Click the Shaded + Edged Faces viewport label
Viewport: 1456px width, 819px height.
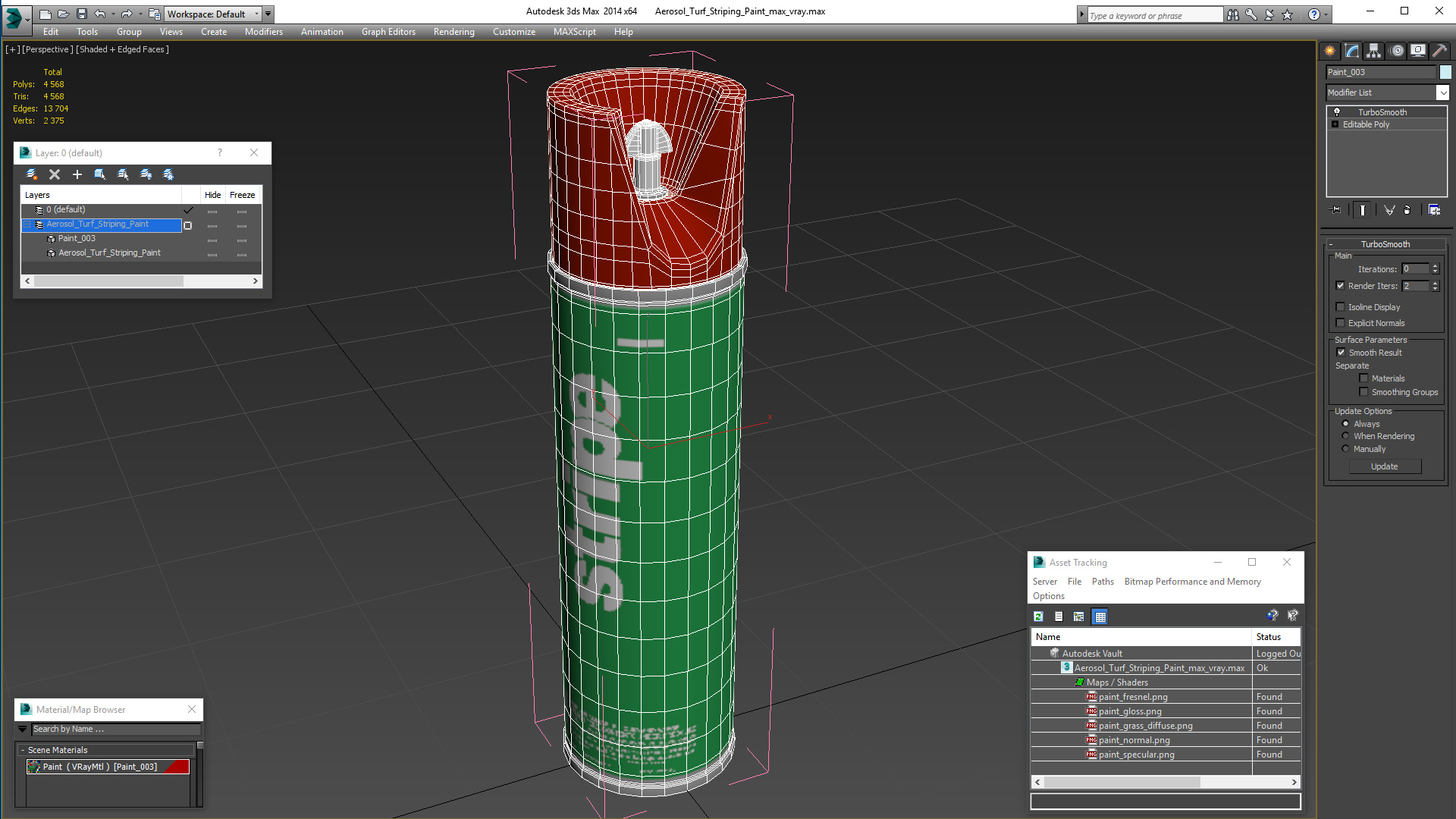(x=122, y=49)
